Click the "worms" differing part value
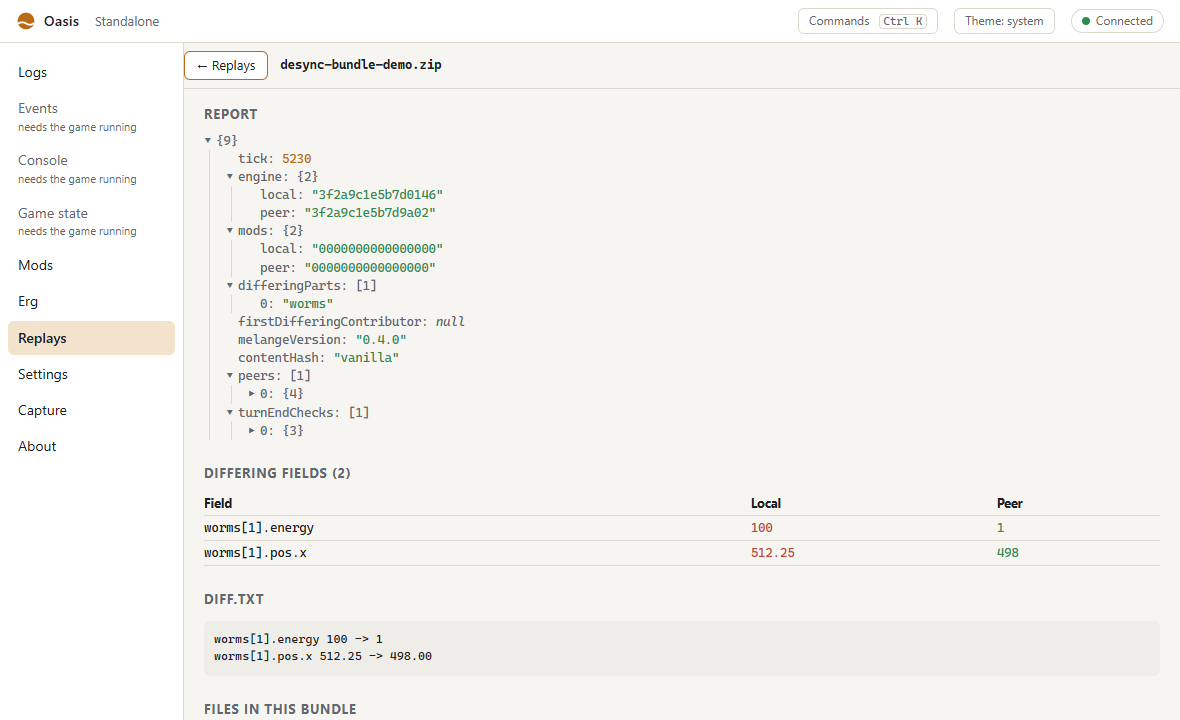 click(307, 304)
